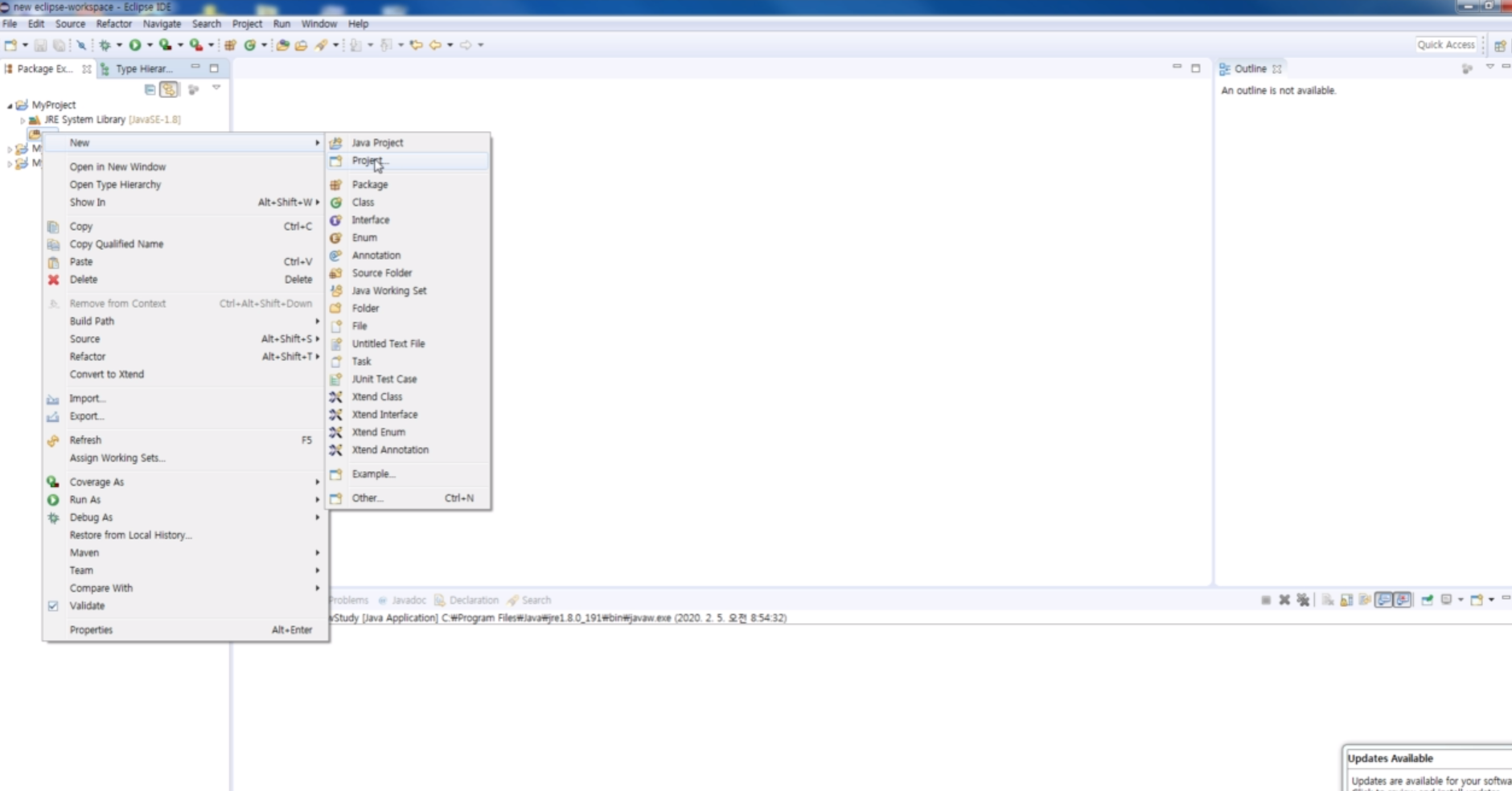Close the Package Explorer tab

87,69
